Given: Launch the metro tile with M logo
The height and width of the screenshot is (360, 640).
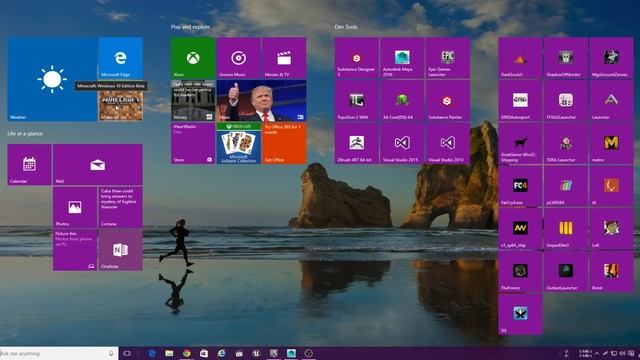Looking at the screenshot, I should pos(611,143).
